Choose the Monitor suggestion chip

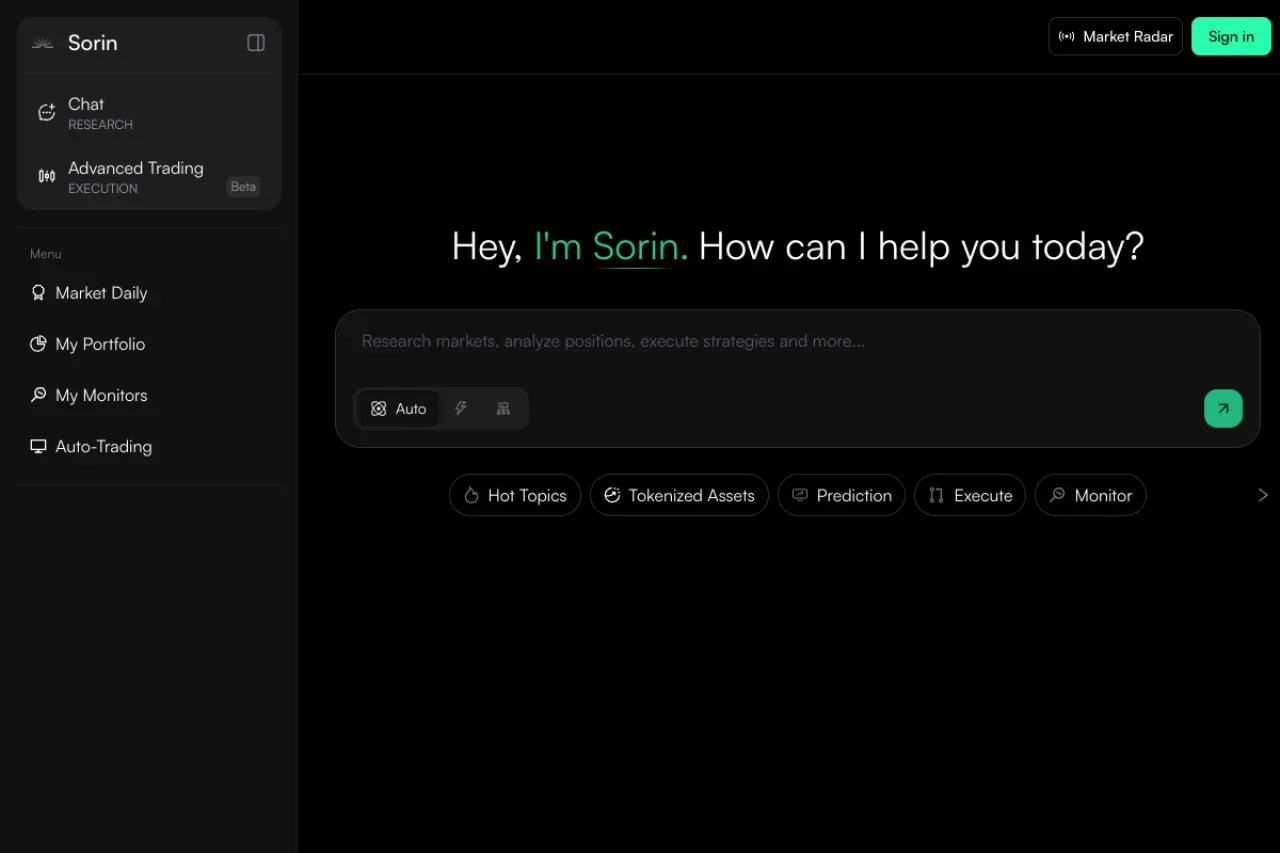point(1090,495)
